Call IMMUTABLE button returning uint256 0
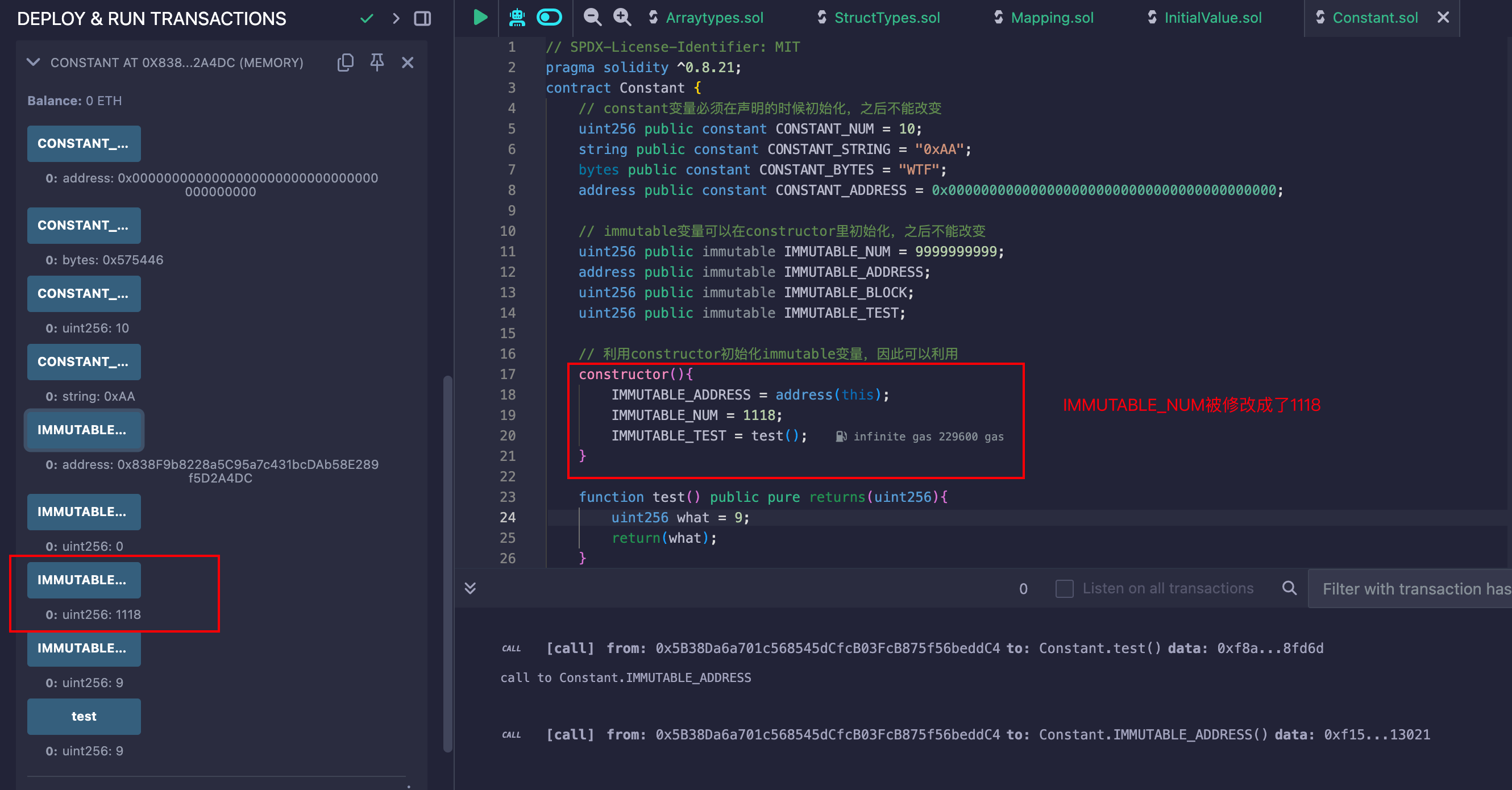Viewport: 1512px width, 790px height. (84, 513)
